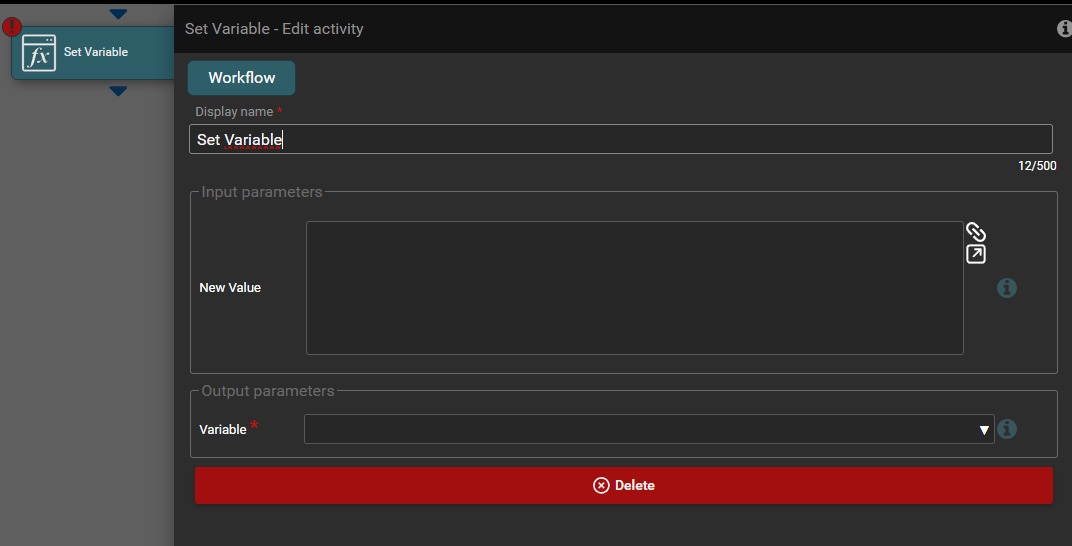1072x546 pixels.
Task: Expand the Variable dropdown arrow
Action: coord(984,430)
